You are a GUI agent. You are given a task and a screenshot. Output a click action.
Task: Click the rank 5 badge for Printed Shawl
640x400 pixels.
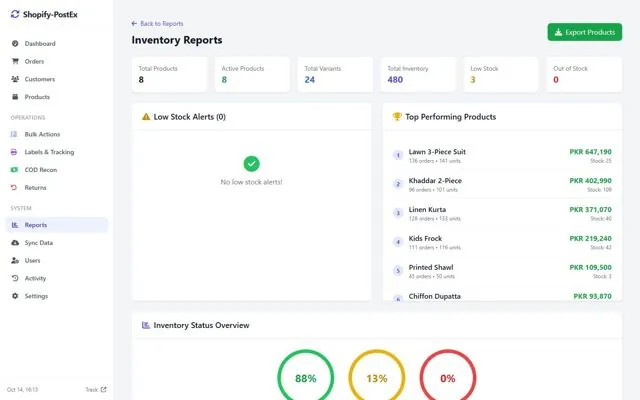398,271
